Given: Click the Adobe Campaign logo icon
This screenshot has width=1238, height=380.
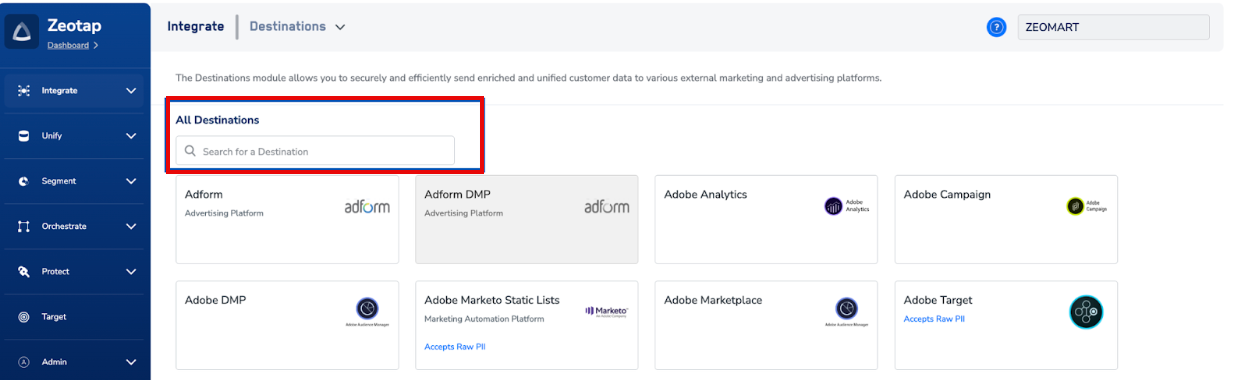Looking at the screenshot, I should point(1087,206).
